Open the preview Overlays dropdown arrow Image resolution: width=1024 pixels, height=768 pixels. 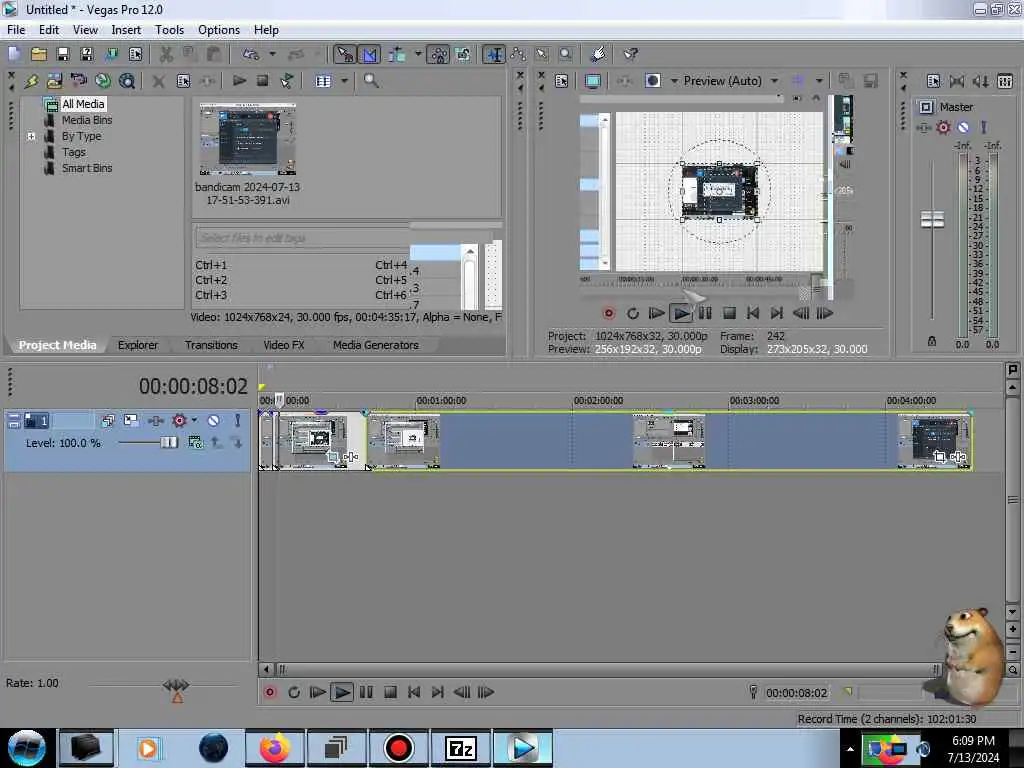tap(819, 81)
